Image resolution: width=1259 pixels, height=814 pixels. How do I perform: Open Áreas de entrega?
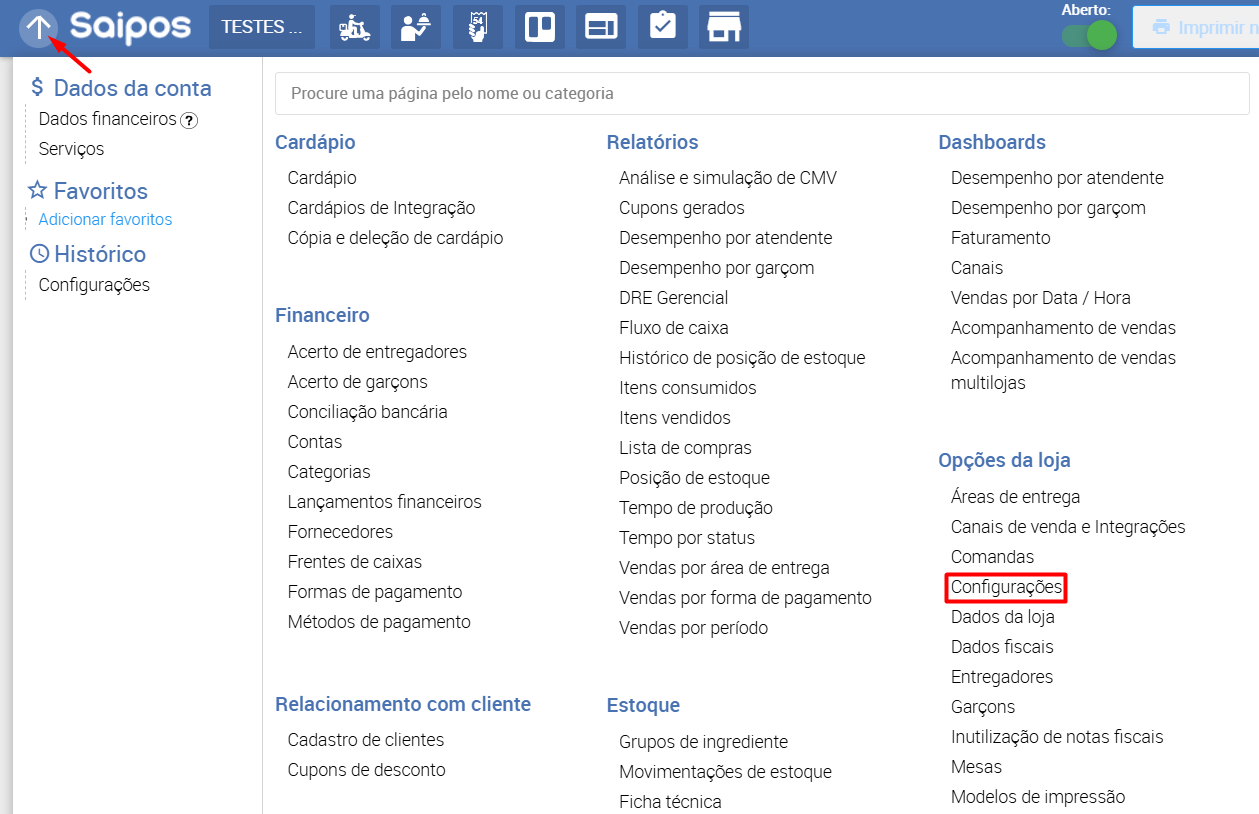pyautogui.click(x=1015, y=497)
